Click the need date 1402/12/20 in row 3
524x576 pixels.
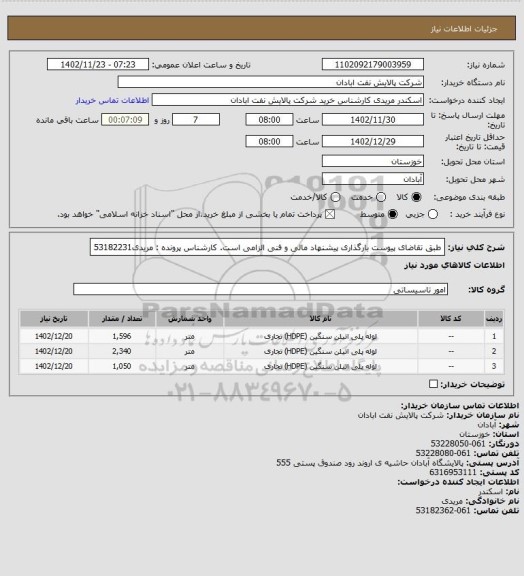(x=54, y=366)
